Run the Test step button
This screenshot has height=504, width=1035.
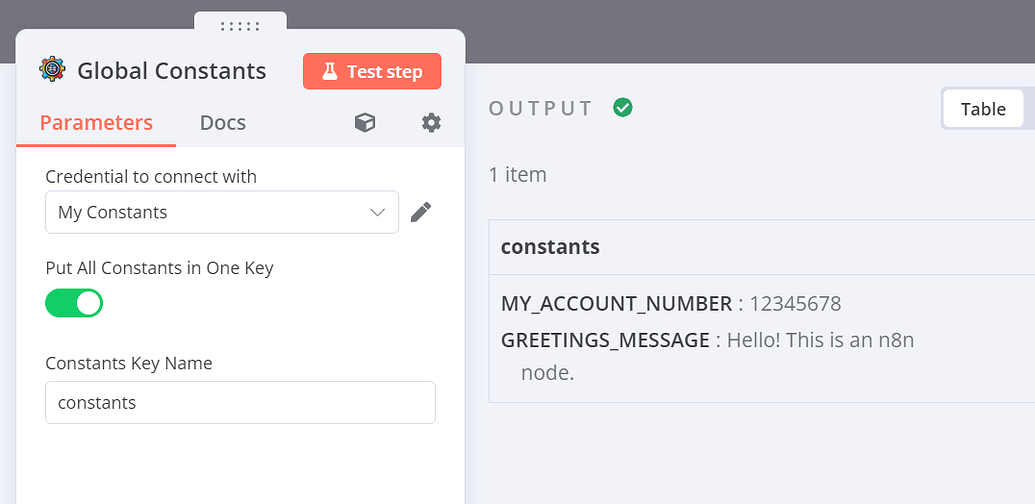[372, 71]
